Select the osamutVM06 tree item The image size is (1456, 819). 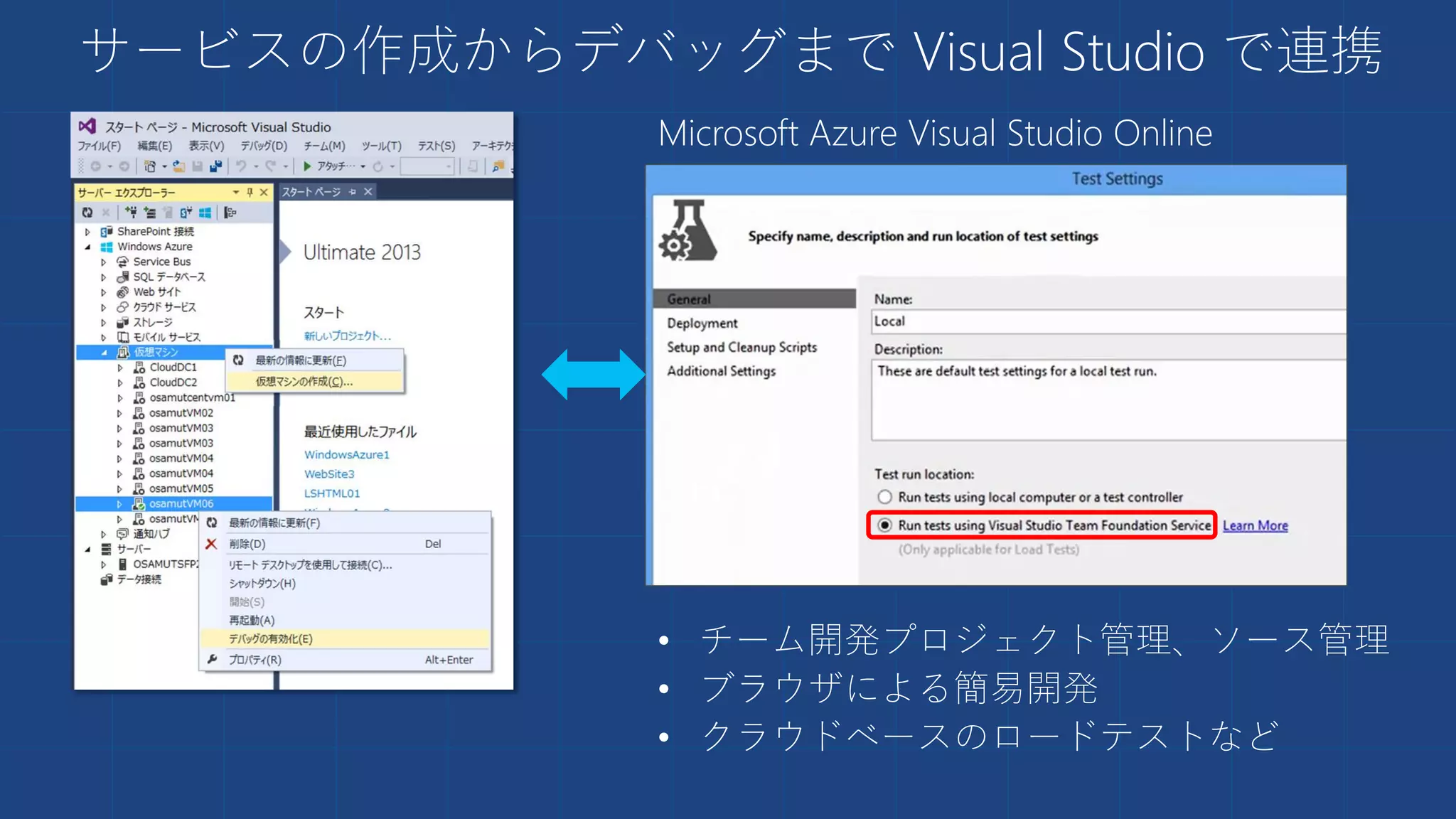(174, 503)
